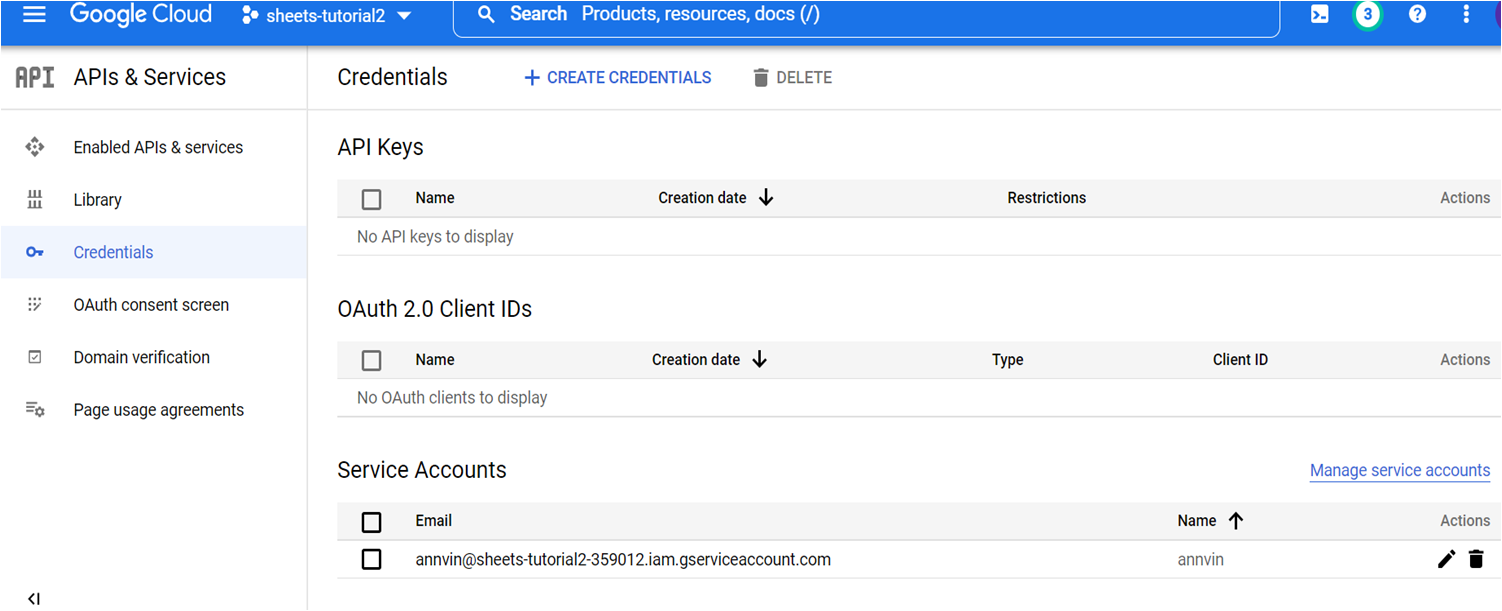Open notifications badge showing 3
The height and width of the screenshot is (611, 1502).
pos(1368,15)
